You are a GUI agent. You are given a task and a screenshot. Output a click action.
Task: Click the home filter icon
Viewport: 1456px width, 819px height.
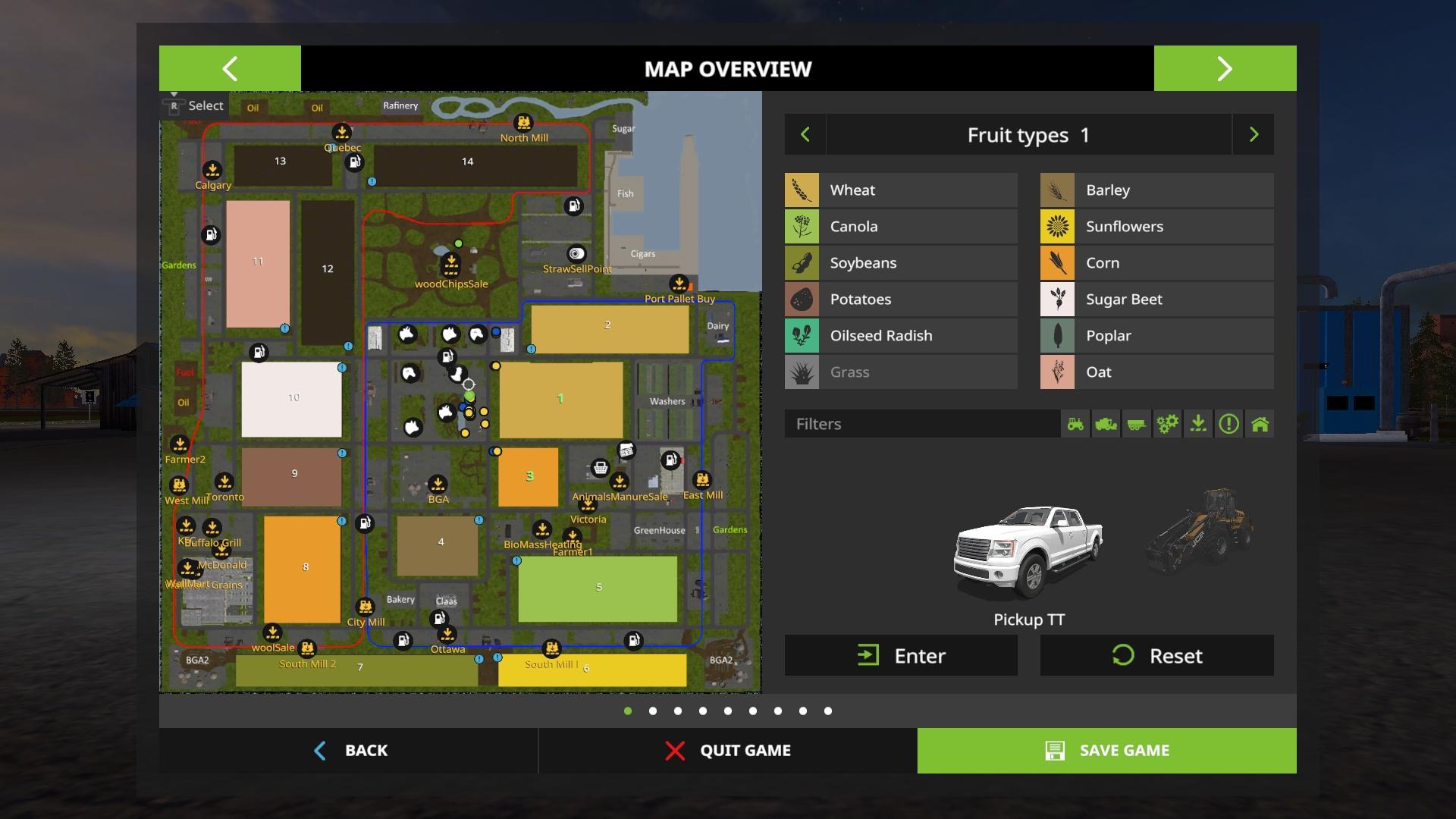(x=1260, y=424)
